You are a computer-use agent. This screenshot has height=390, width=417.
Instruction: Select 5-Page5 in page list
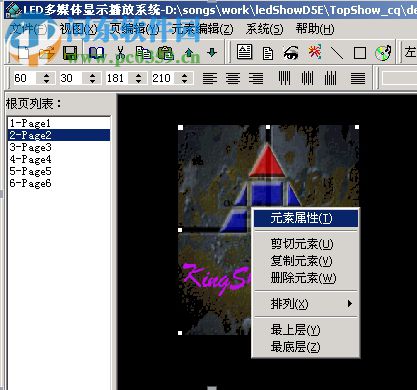tap(59, 171)
